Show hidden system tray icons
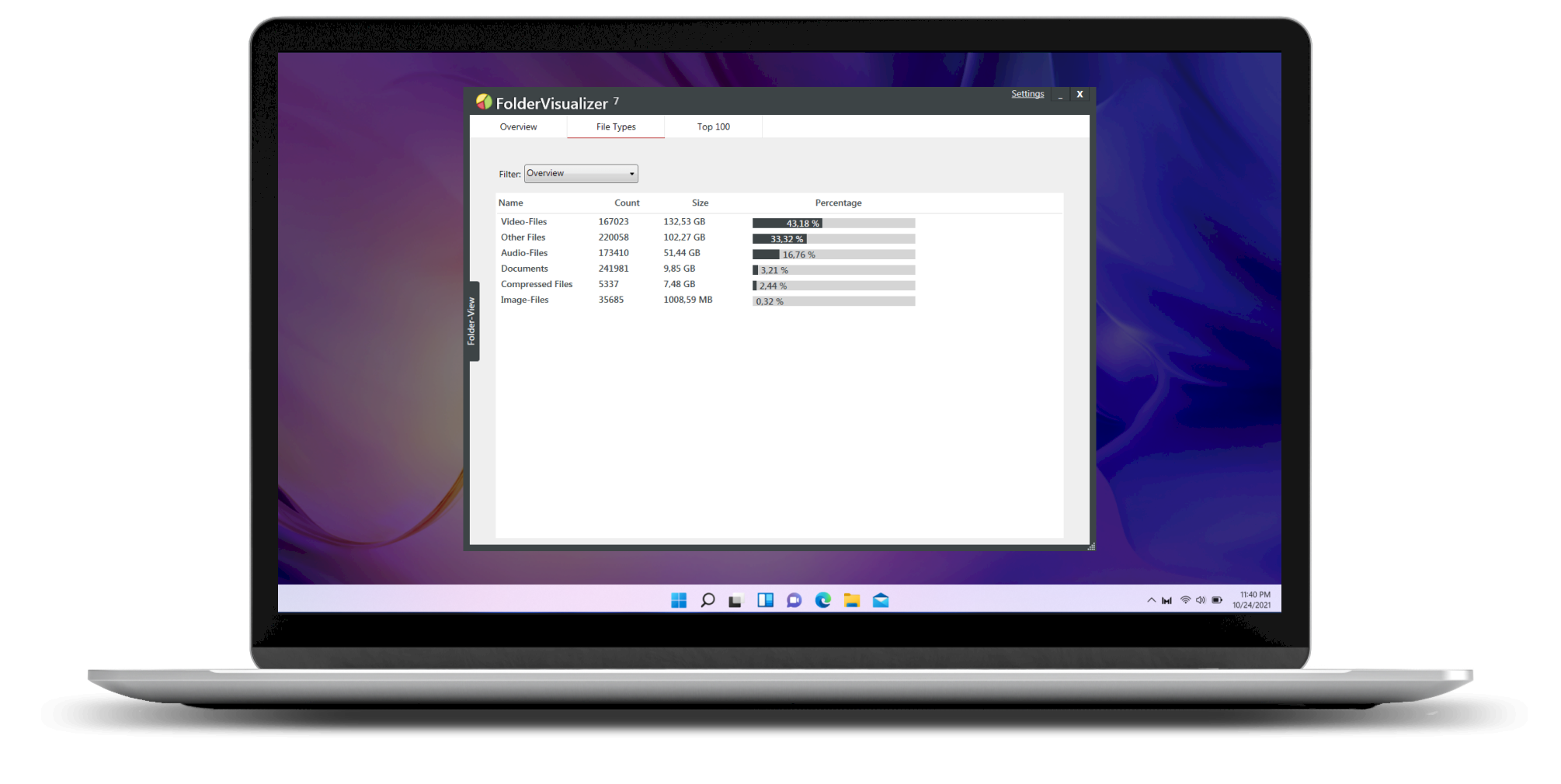Image resolution: width=1561 pixels, height=784 pixels. point(1151,600)
